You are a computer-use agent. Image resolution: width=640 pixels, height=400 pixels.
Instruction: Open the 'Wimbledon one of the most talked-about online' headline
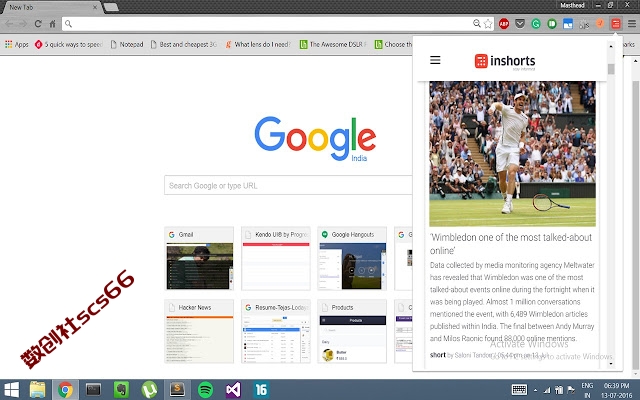(x=511, y=244)
